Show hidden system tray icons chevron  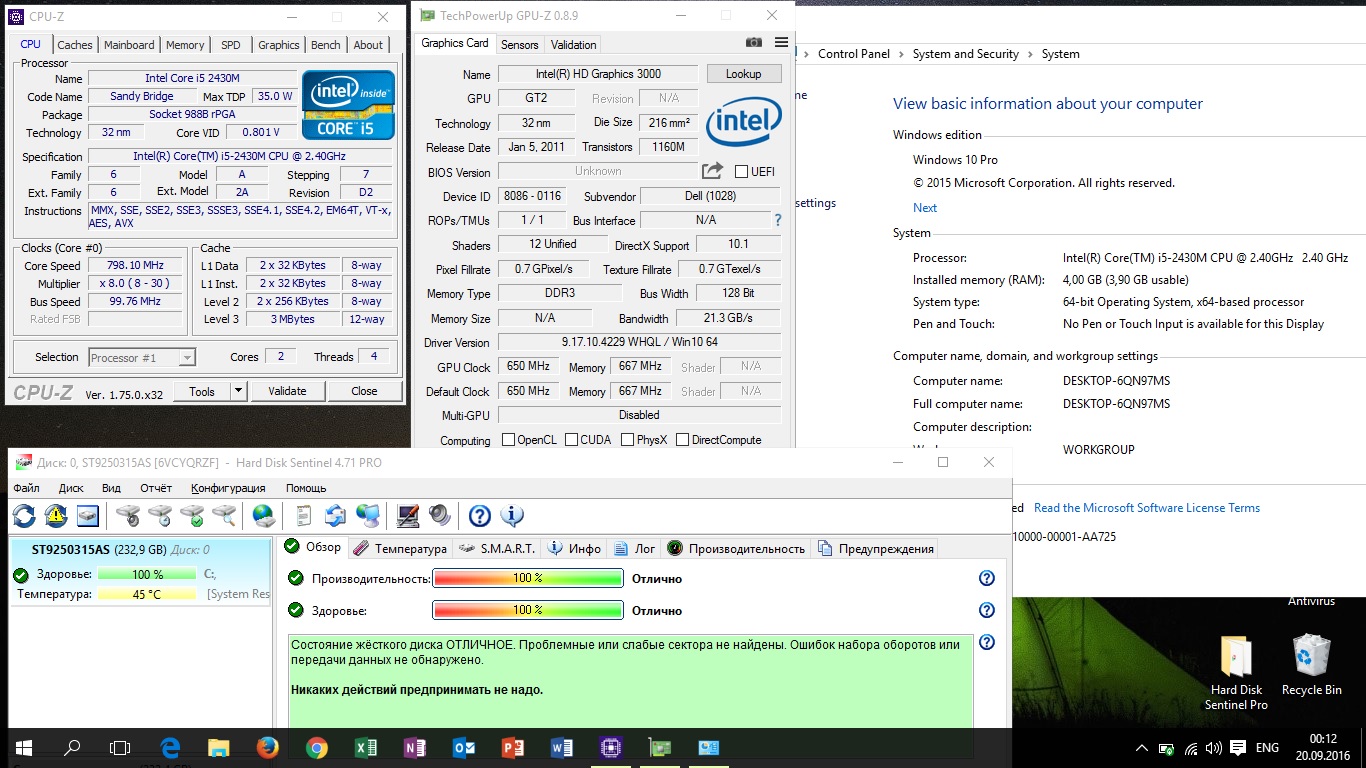coord(1142,748)
